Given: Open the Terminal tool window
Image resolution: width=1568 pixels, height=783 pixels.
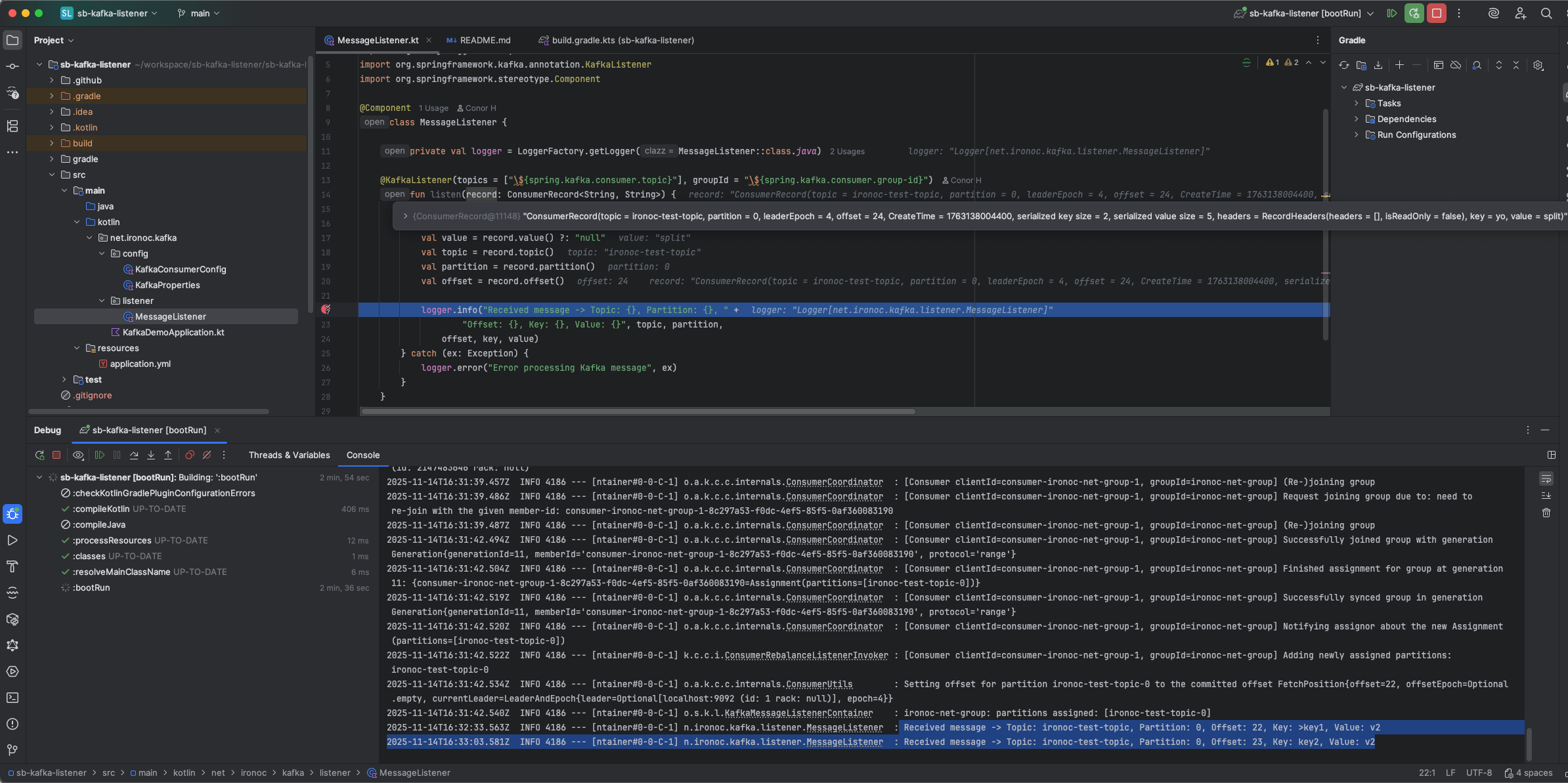Looking at the screenshot, I should coord(12,697).
